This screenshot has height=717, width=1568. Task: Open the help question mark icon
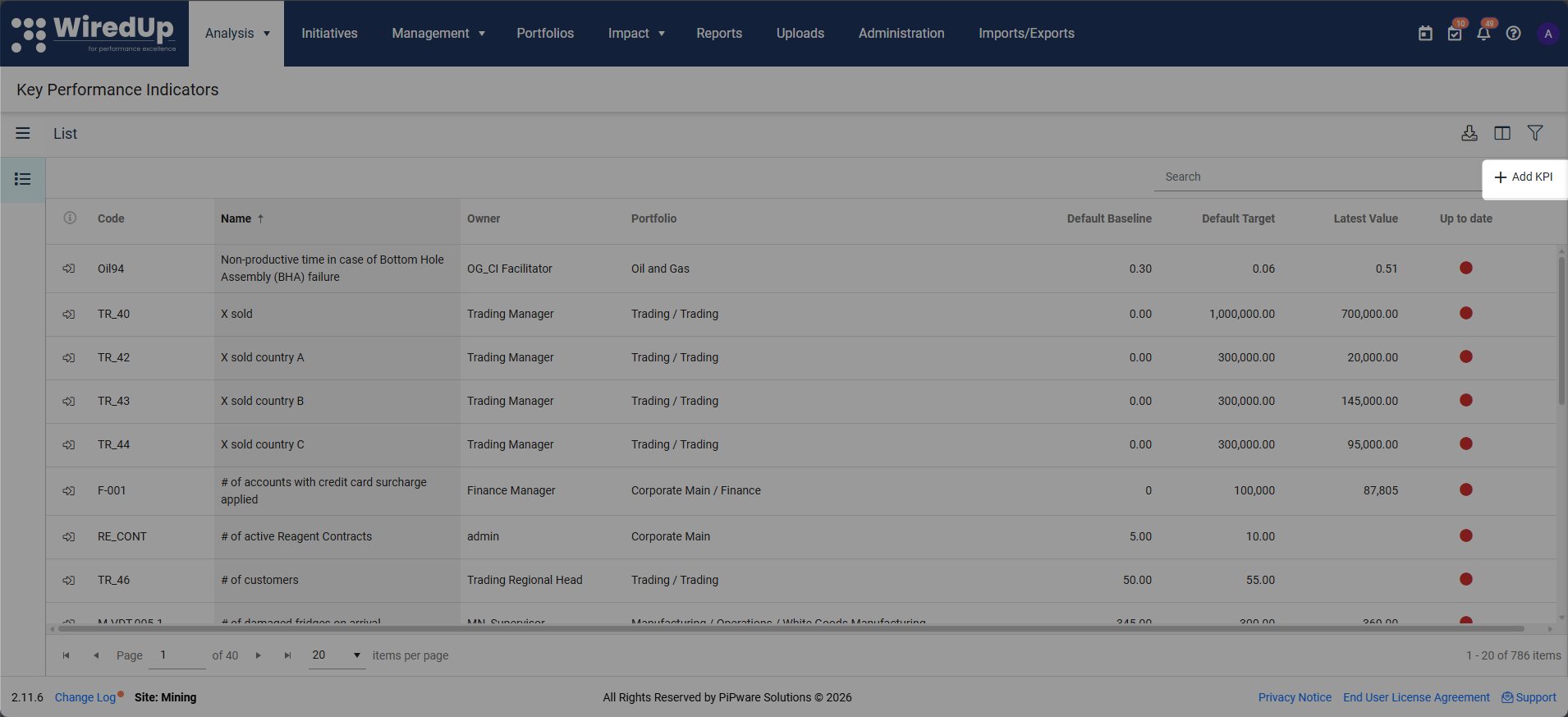point(1514,34)
